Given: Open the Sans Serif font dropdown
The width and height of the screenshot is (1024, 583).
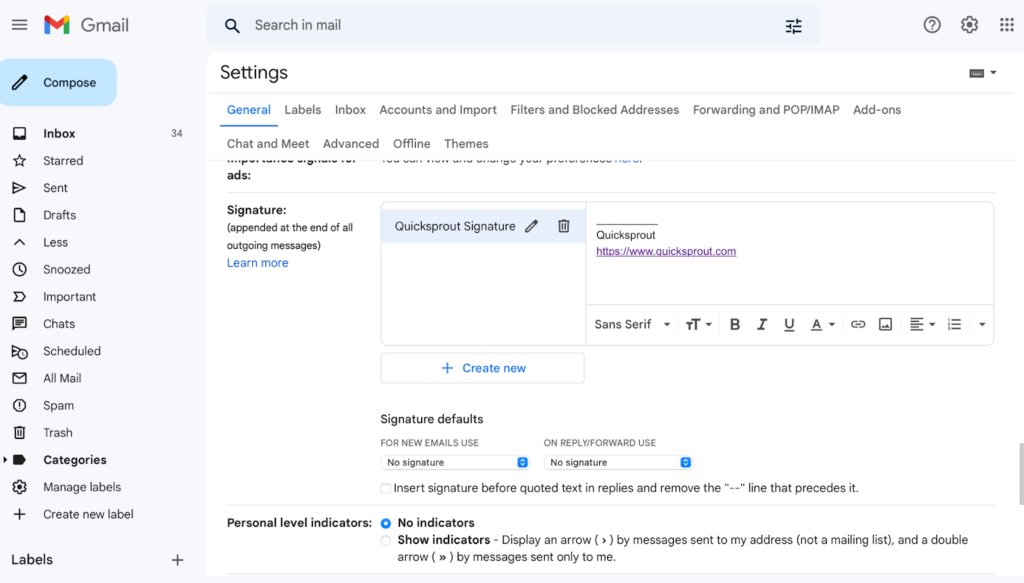Looking at the screenshot, I should pos(630,324).
